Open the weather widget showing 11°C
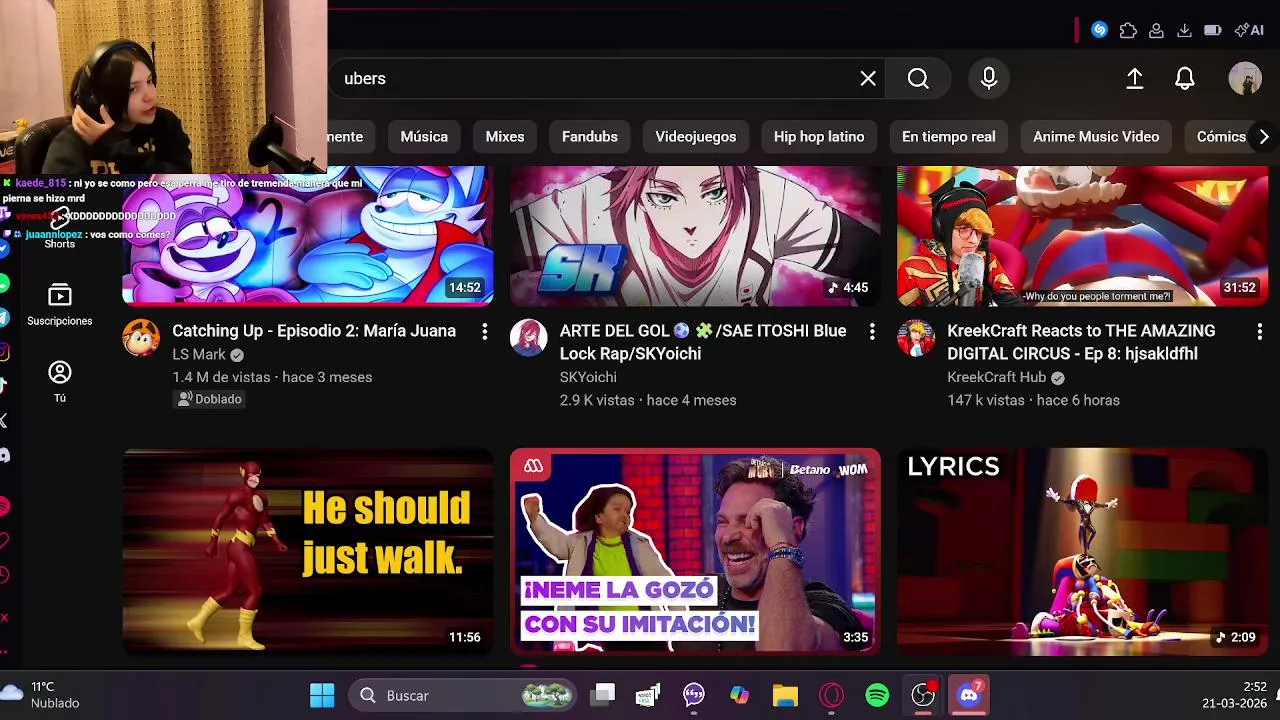This screenshot has height=720, width=1280. [x=41, y=695]
